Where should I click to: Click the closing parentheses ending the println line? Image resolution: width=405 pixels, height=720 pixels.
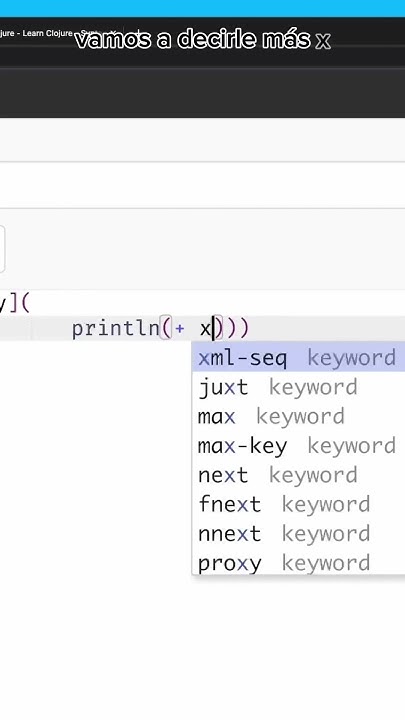click(x=236, y=329)
